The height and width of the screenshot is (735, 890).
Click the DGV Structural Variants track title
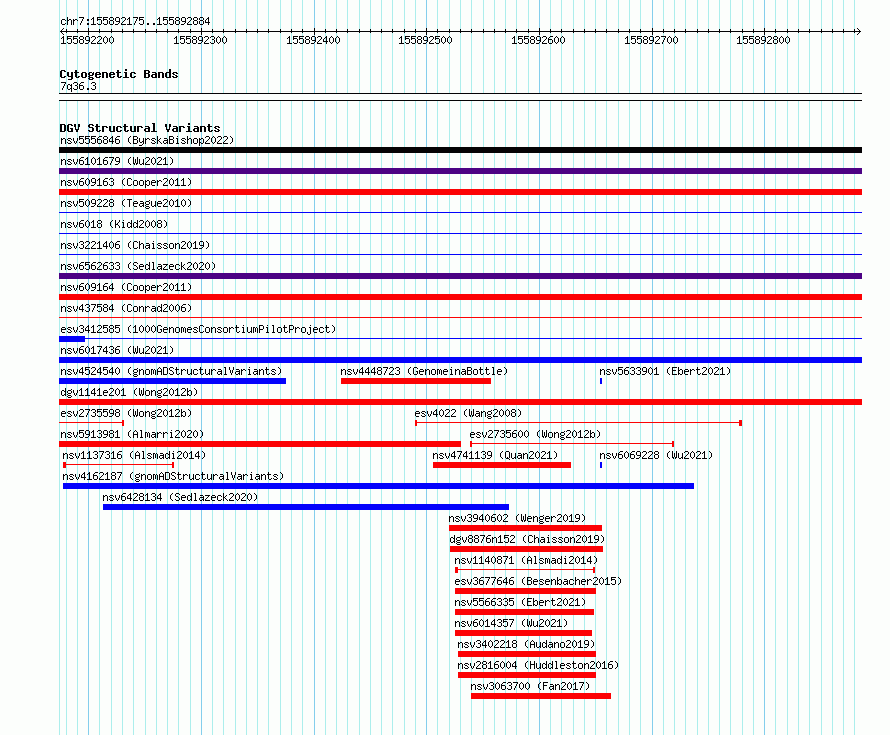click(140, 128)
